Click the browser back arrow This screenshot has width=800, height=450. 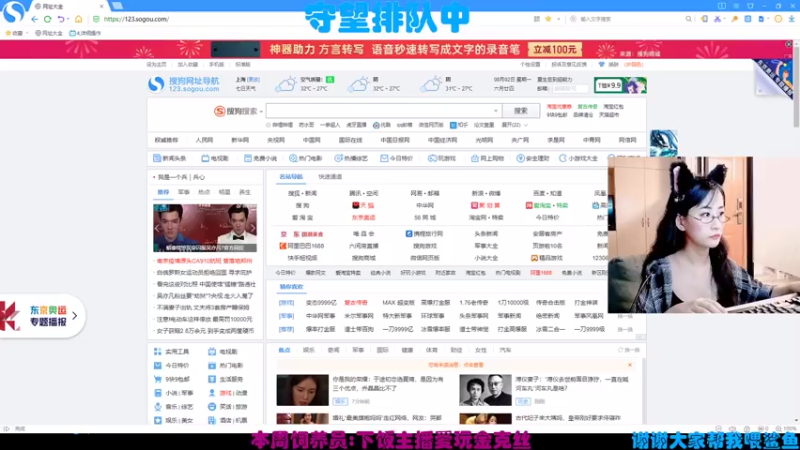34,19
